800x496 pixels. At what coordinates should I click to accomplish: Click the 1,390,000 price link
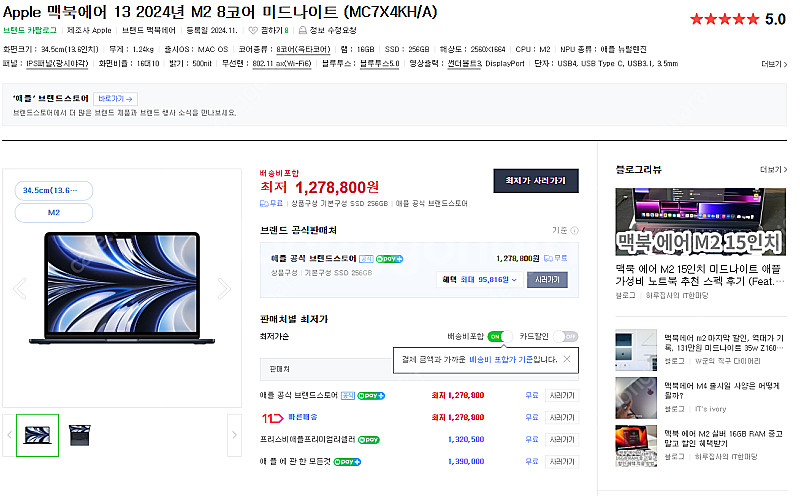coord(466,462)
